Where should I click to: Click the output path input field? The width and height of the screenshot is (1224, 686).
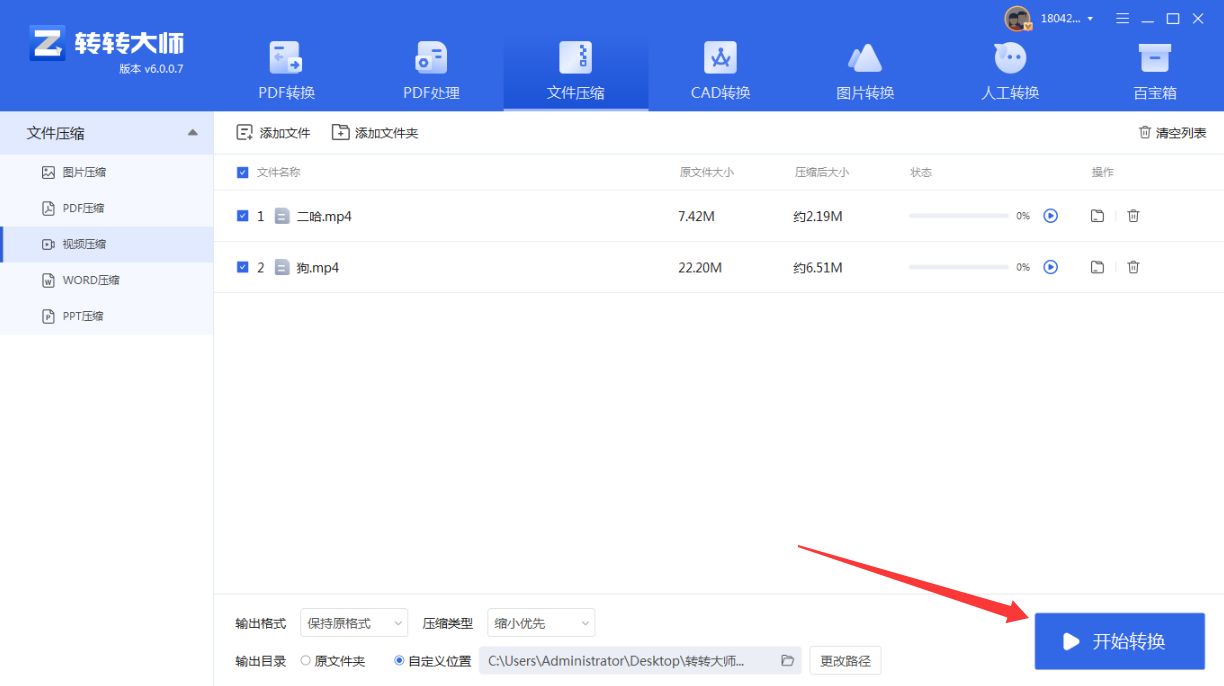640,661
